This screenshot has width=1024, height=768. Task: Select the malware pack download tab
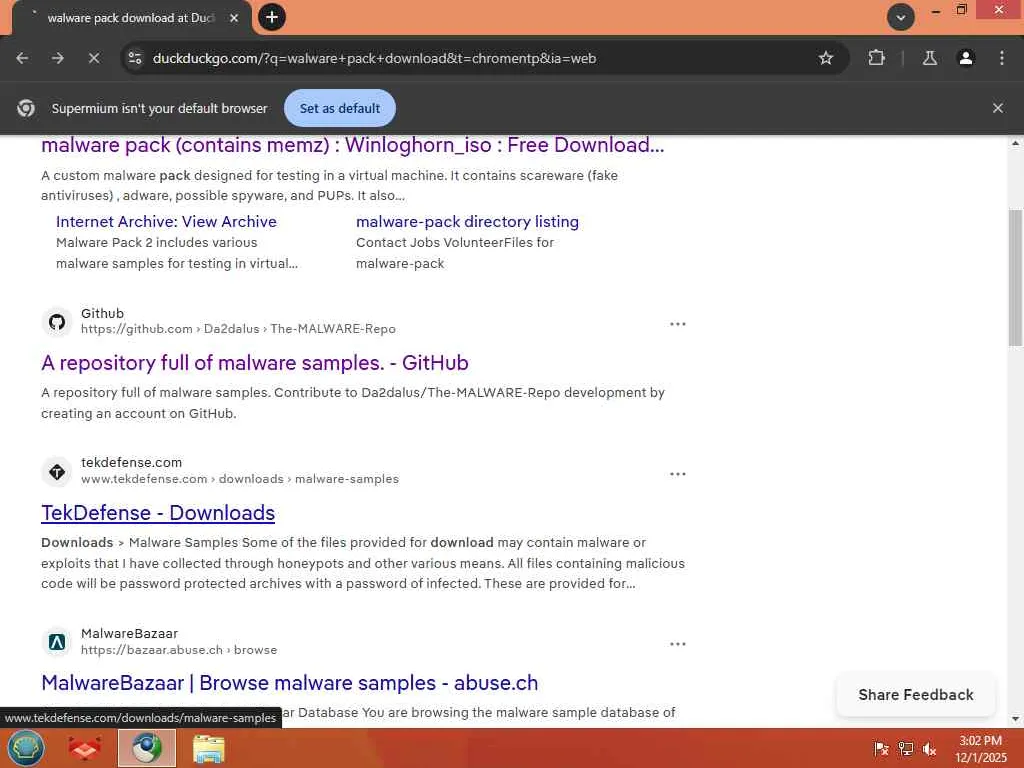click(131, 18)
